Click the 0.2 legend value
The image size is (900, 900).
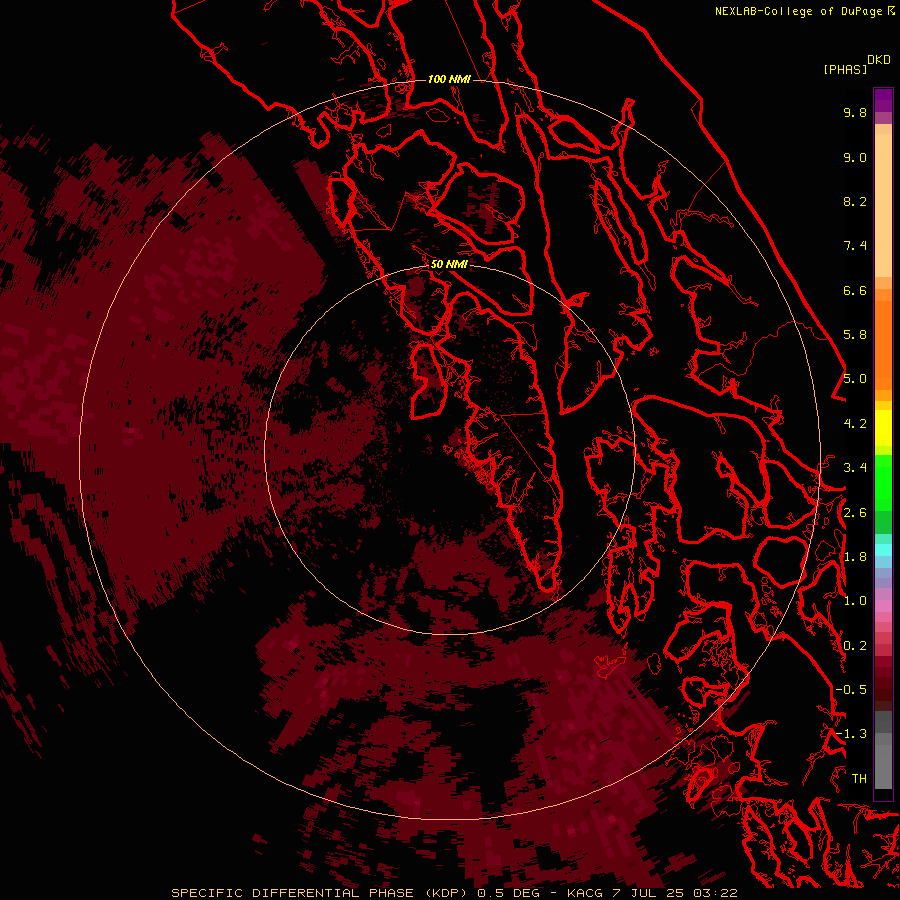(855, 646)
